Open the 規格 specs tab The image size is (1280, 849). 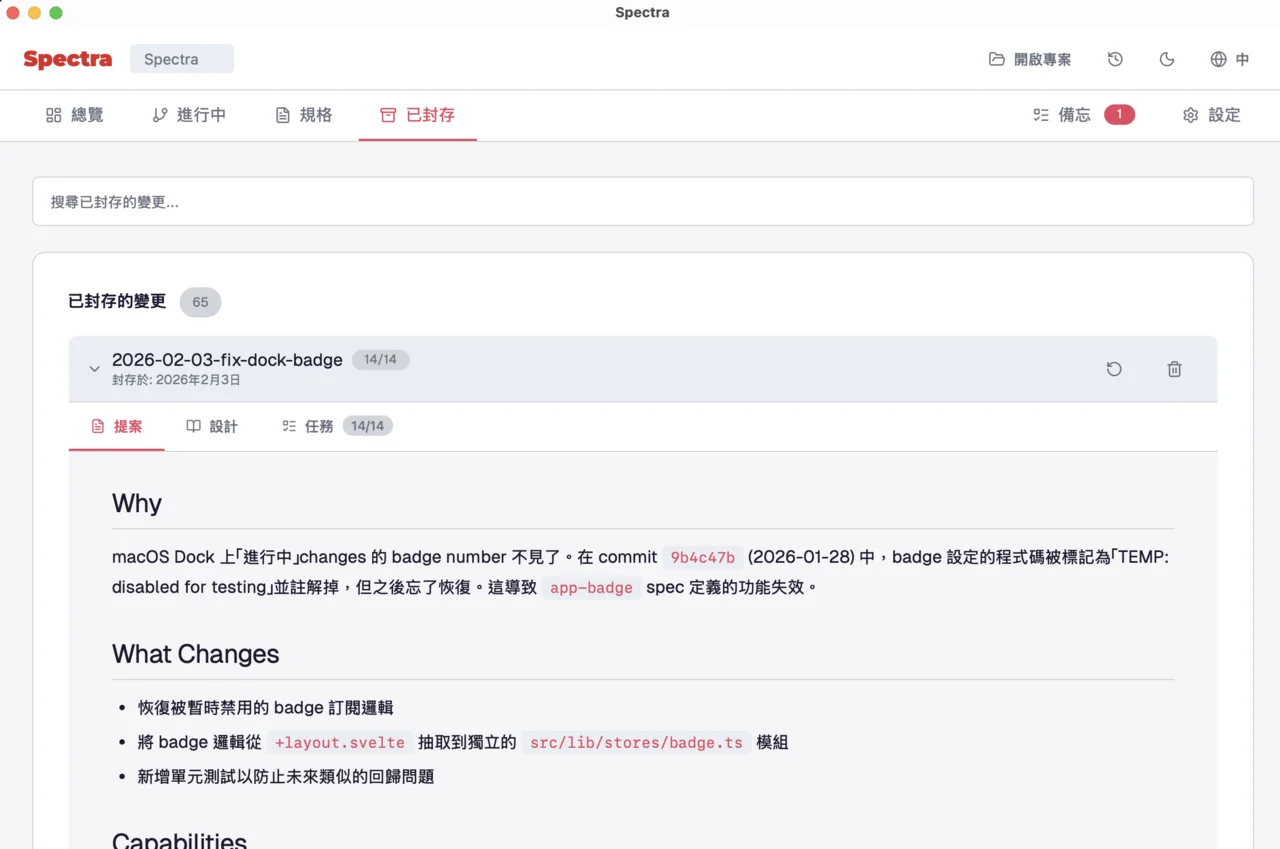304,115
